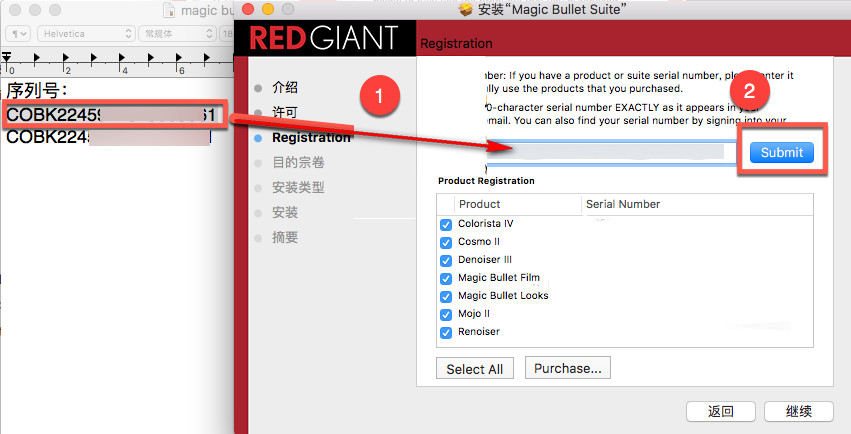851x434 pixels.
Task: Select the Registration installer step
Action: click(x=312, y=138)
